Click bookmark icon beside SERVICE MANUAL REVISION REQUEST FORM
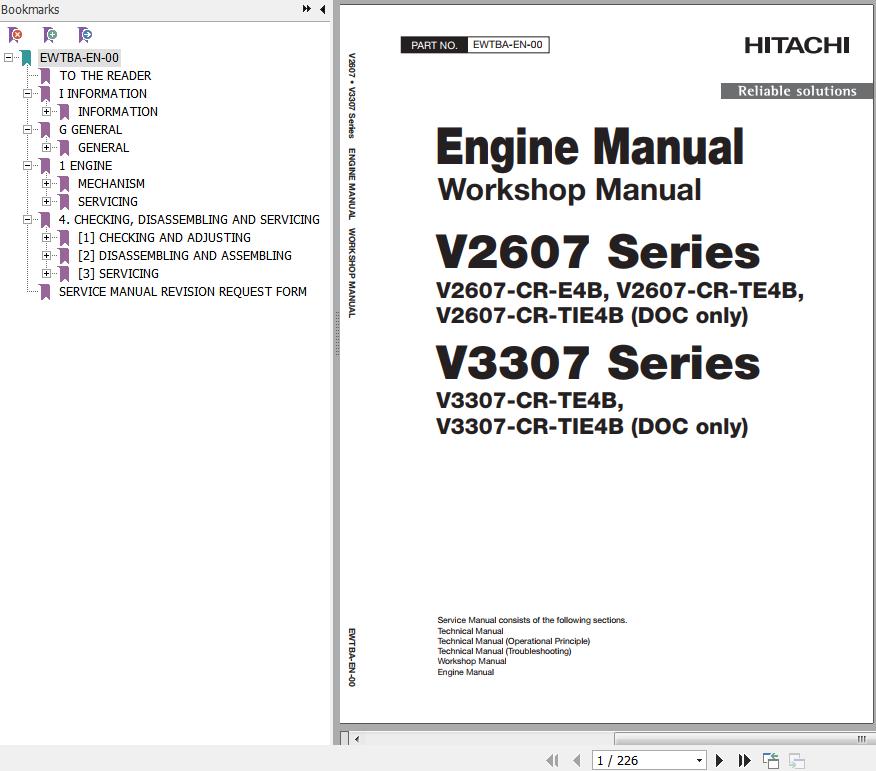The image size is (876, 771). point(45,292)
